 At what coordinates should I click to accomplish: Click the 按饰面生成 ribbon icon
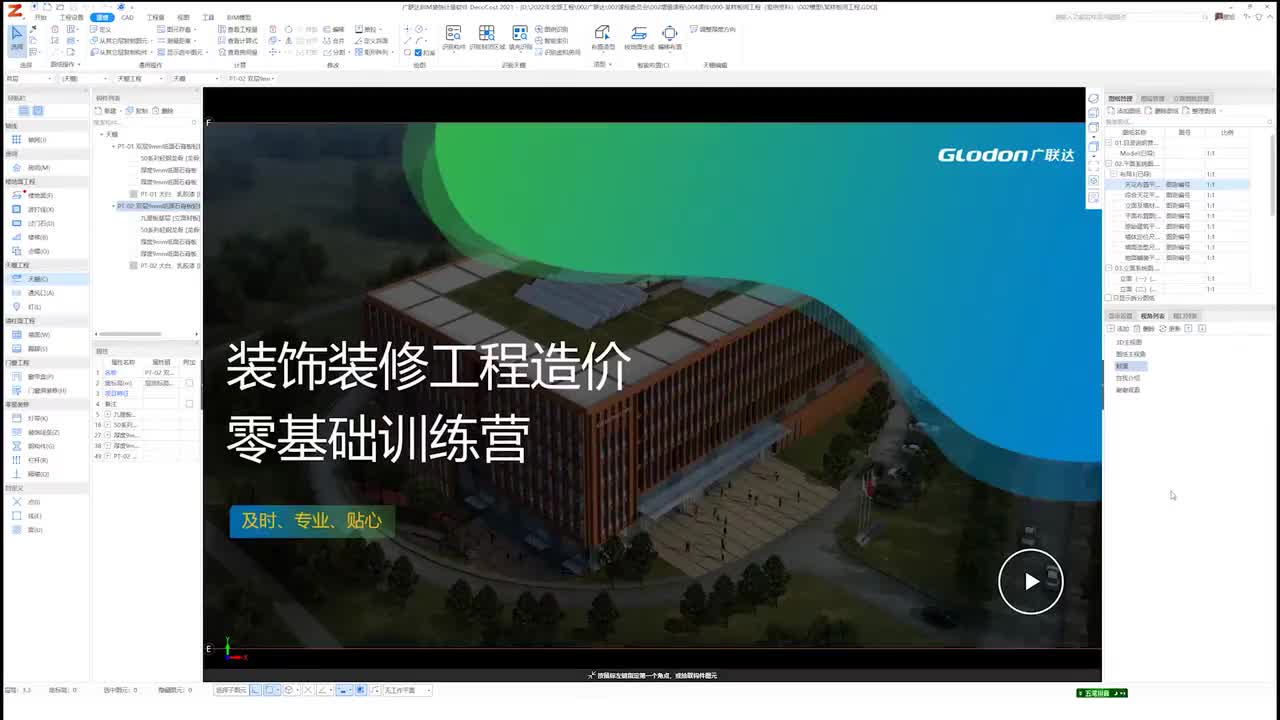point(638,38)
